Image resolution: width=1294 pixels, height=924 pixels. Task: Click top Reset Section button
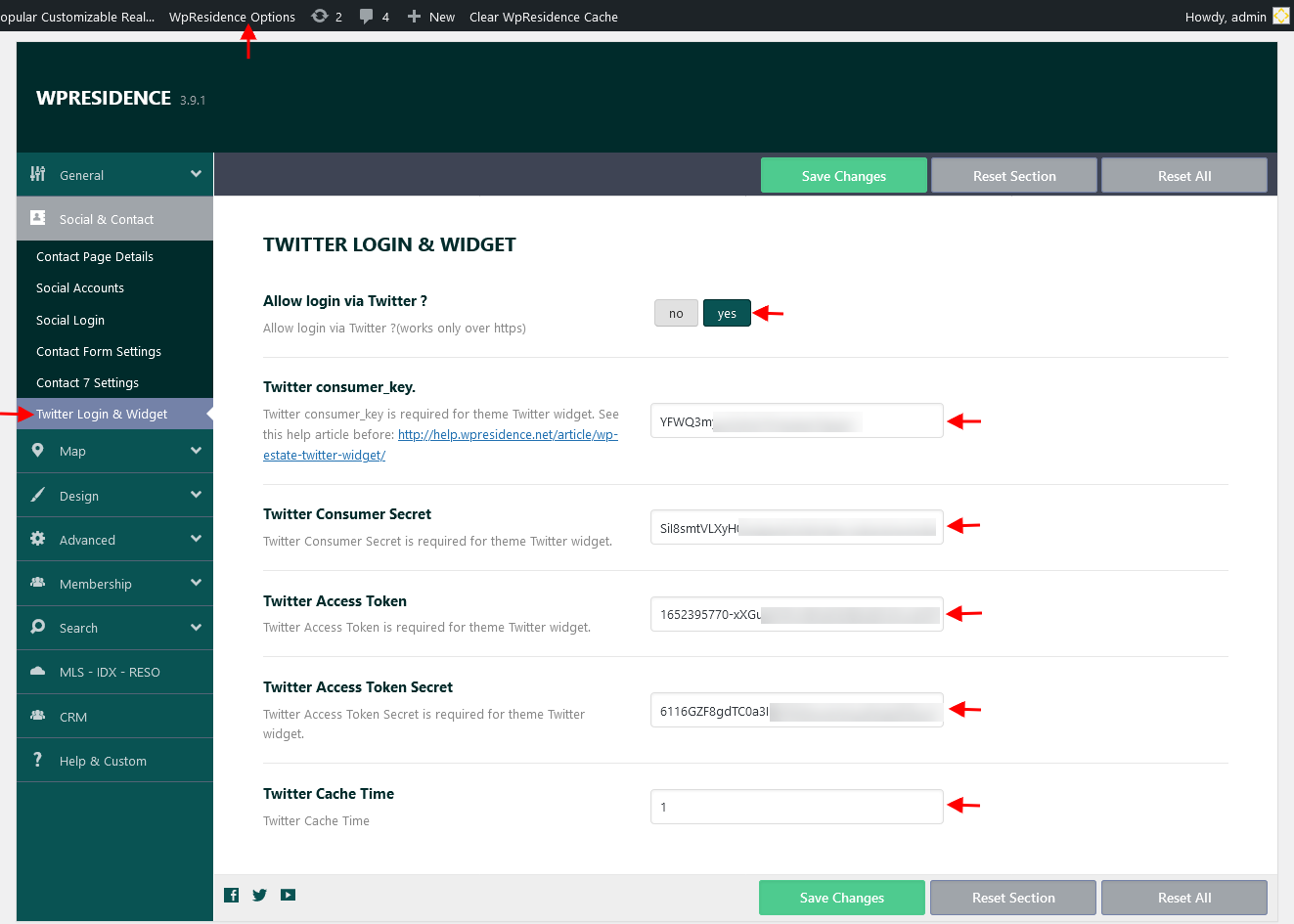(x=1014, y=176)
